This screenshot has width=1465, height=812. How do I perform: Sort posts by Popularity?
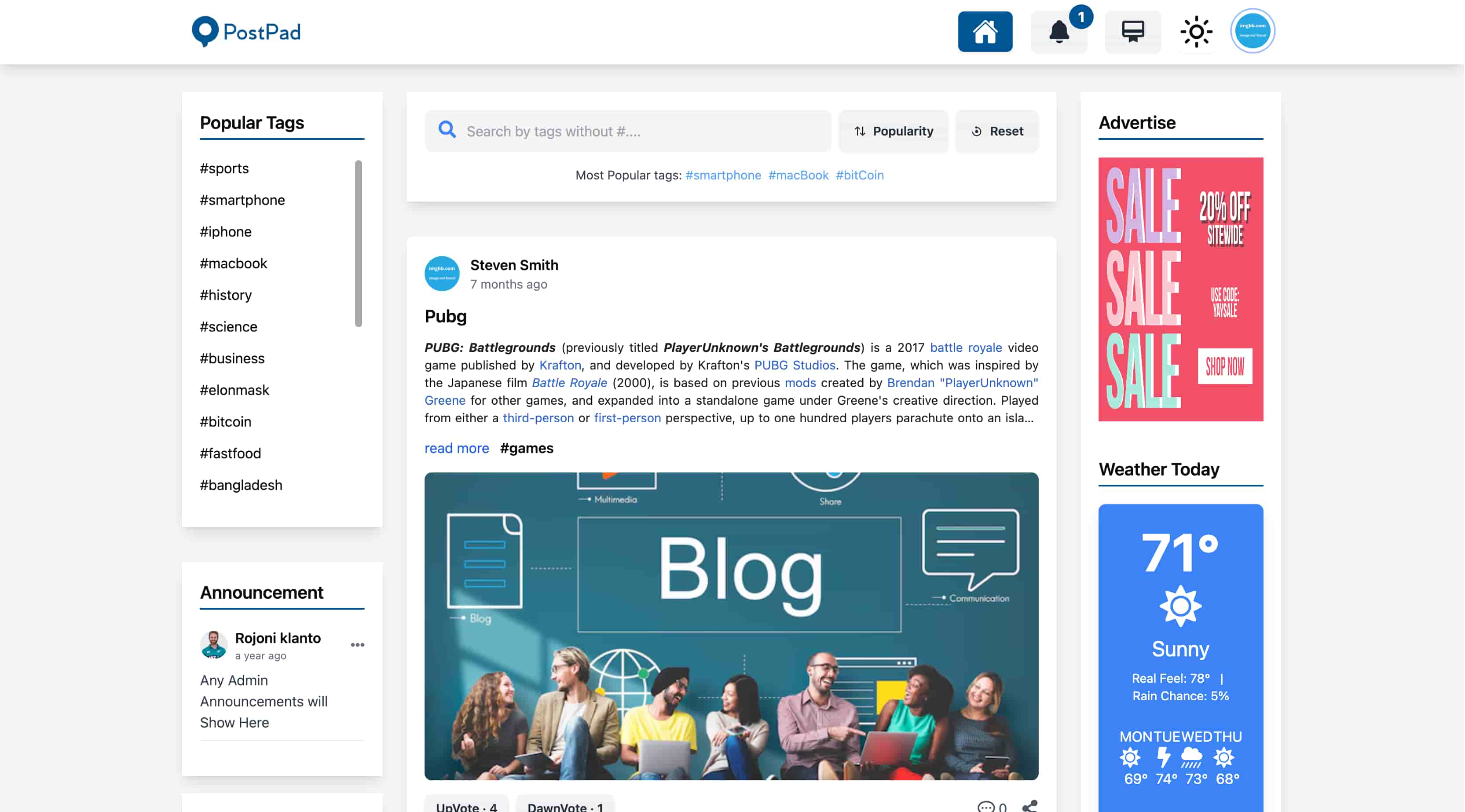[x=894, y=132]
